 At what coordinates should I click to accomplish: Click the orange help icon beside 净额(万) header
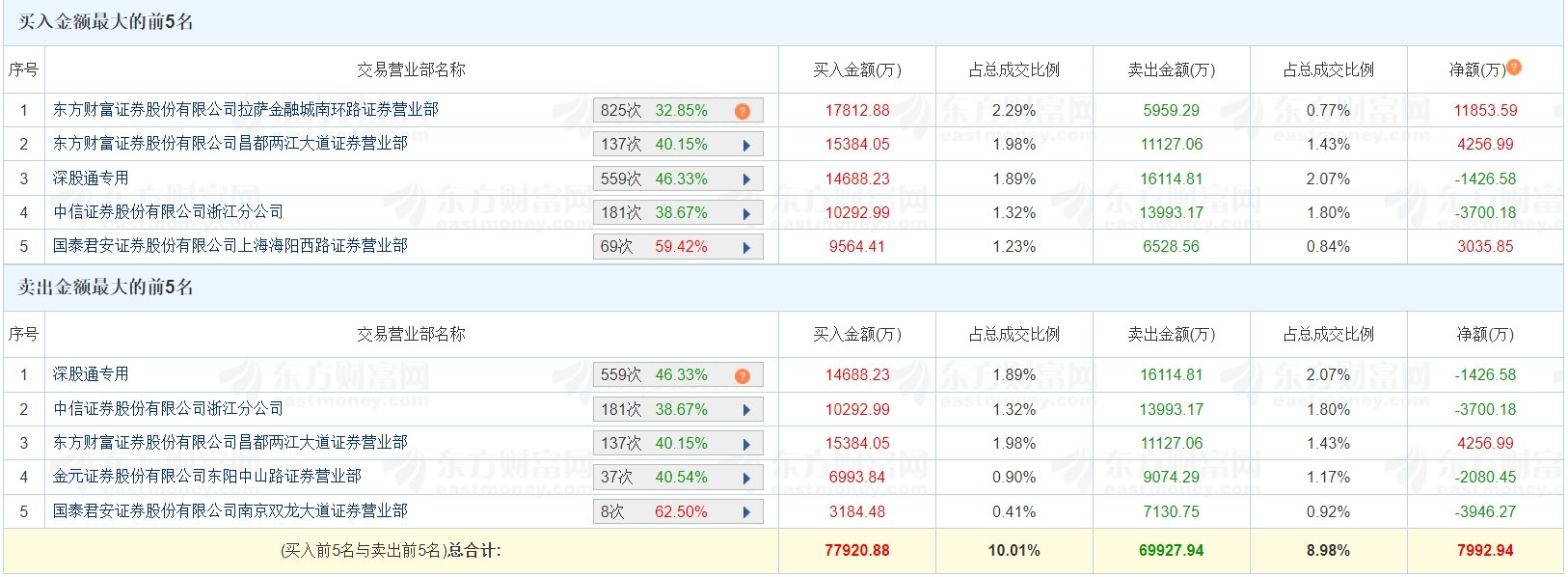(x=1514, y=67)
